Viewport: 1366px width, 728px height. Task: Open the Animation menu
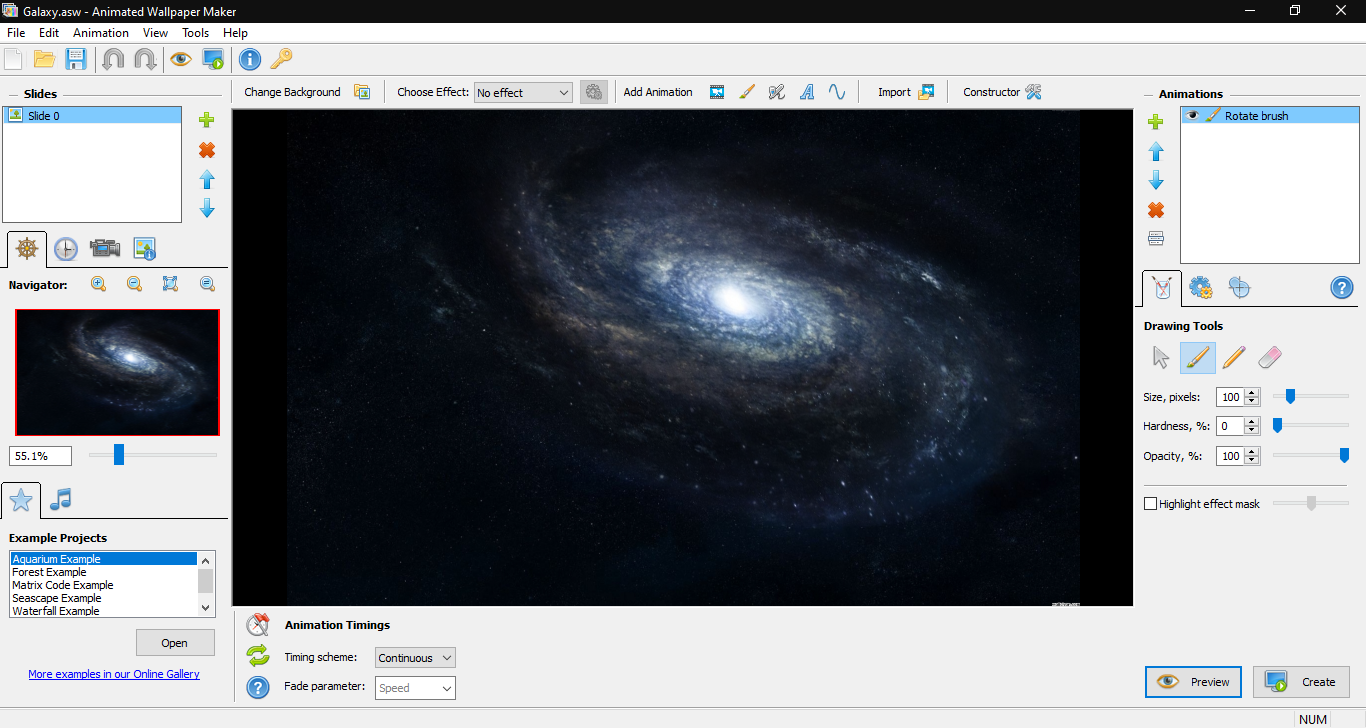point(100,32)
